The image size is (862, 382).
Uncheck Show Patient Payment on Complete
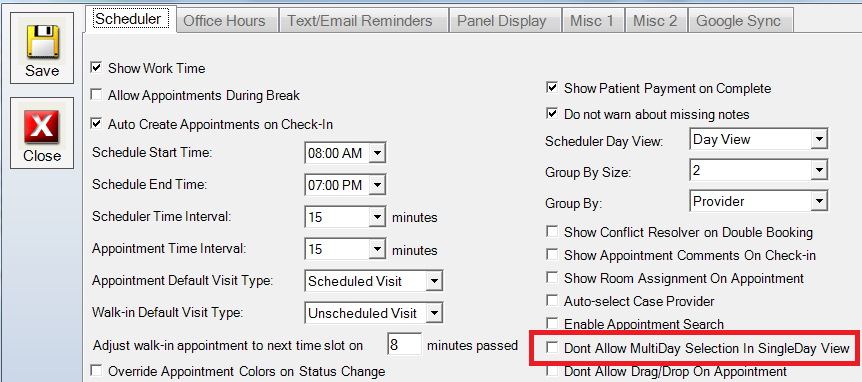(552, 88)
